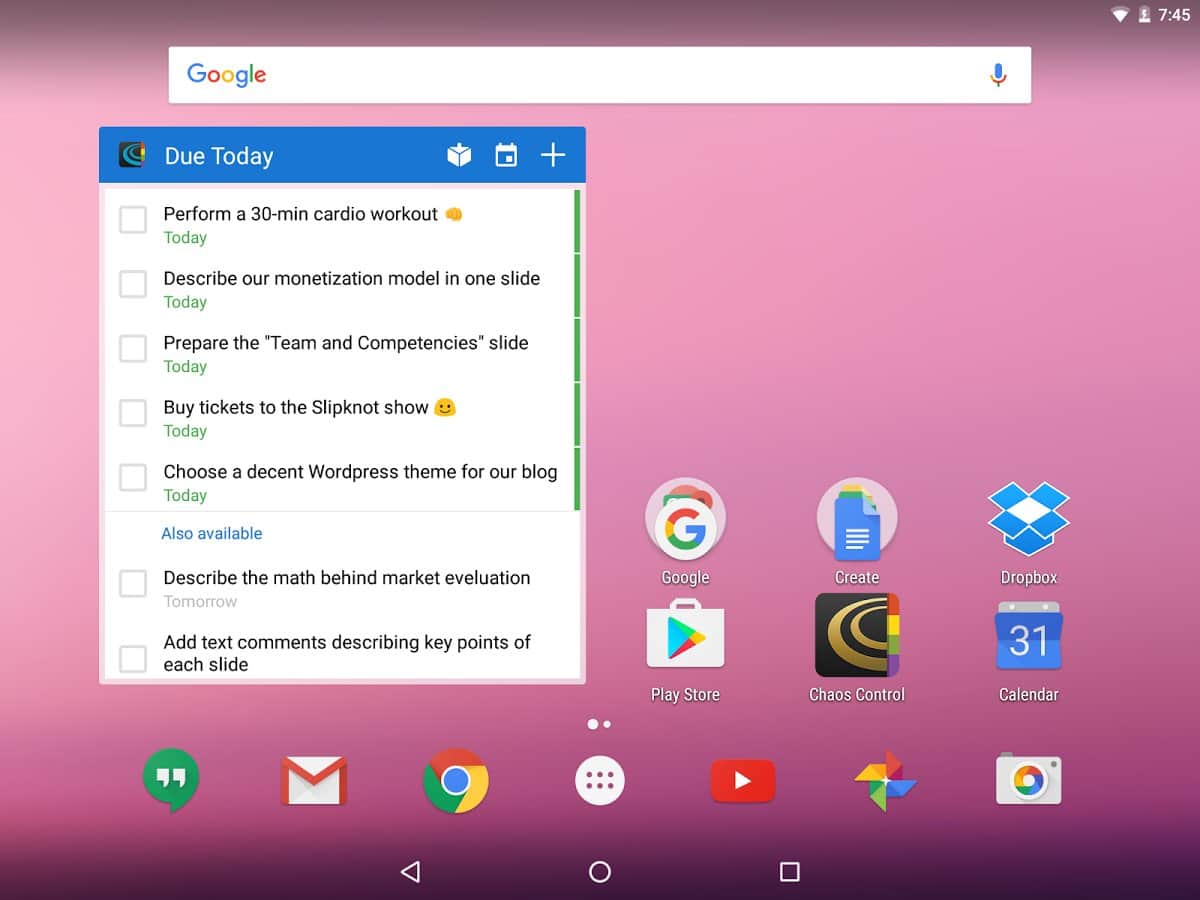Tap the Google search bar
Viewport: 1200px width, 900px height.
580,75
